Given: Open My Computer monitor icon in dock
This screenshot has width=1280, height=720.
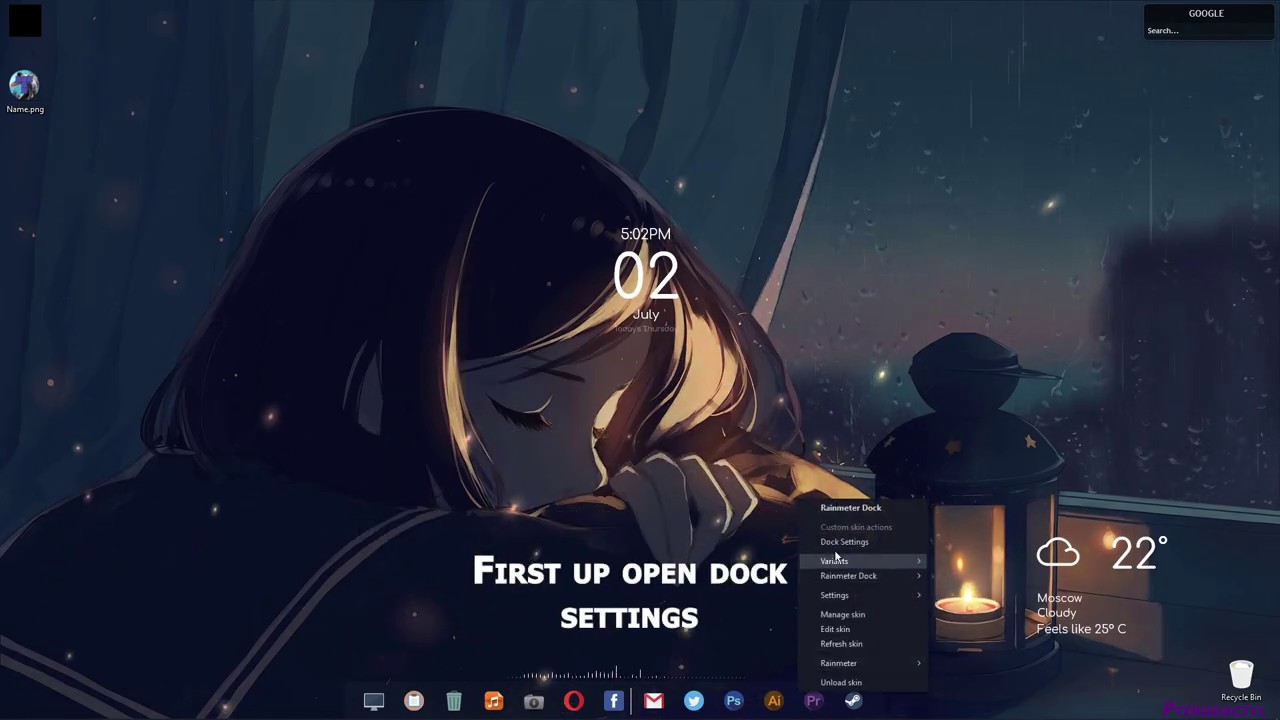Looking at the screenshot, I should (x=374, y=701).
